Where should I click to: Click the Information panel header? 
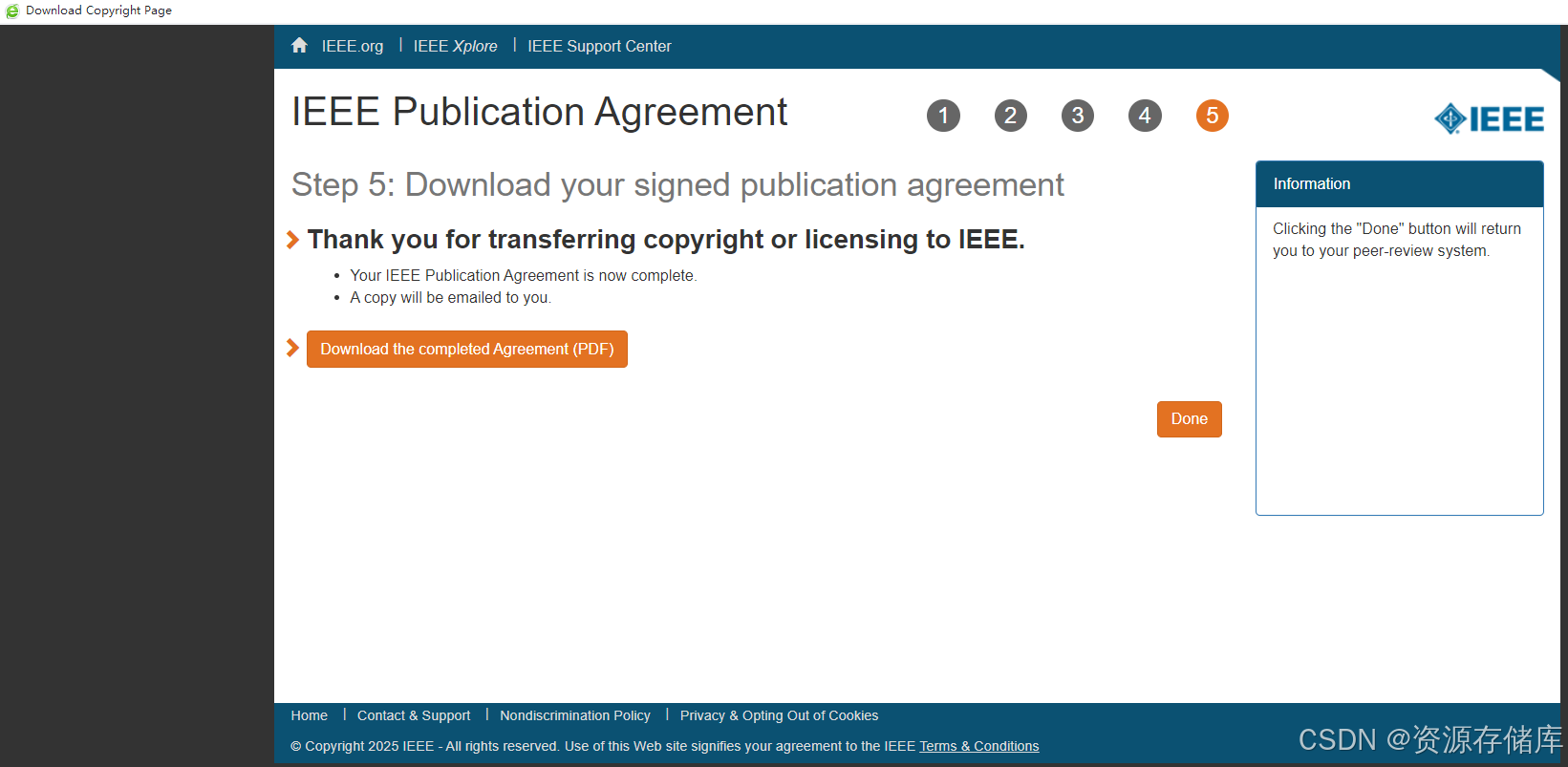click(x=1399, y=183)
